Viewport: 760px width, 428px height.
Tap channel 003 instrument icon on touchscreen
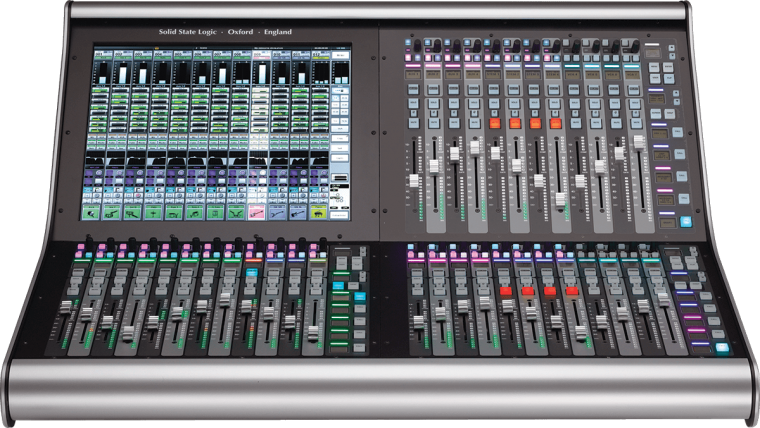point(132,212)
